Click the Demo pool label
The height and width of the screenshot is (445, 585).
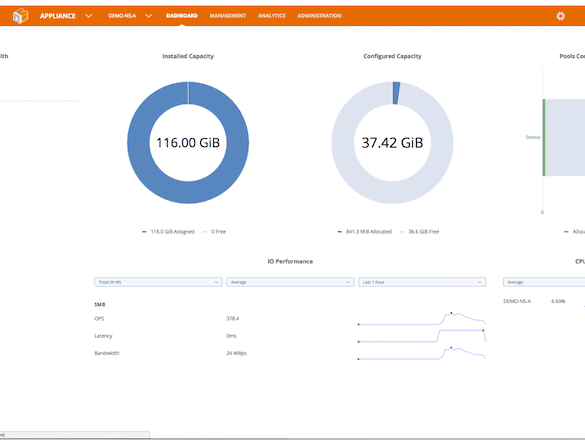[x=533, y=137]
